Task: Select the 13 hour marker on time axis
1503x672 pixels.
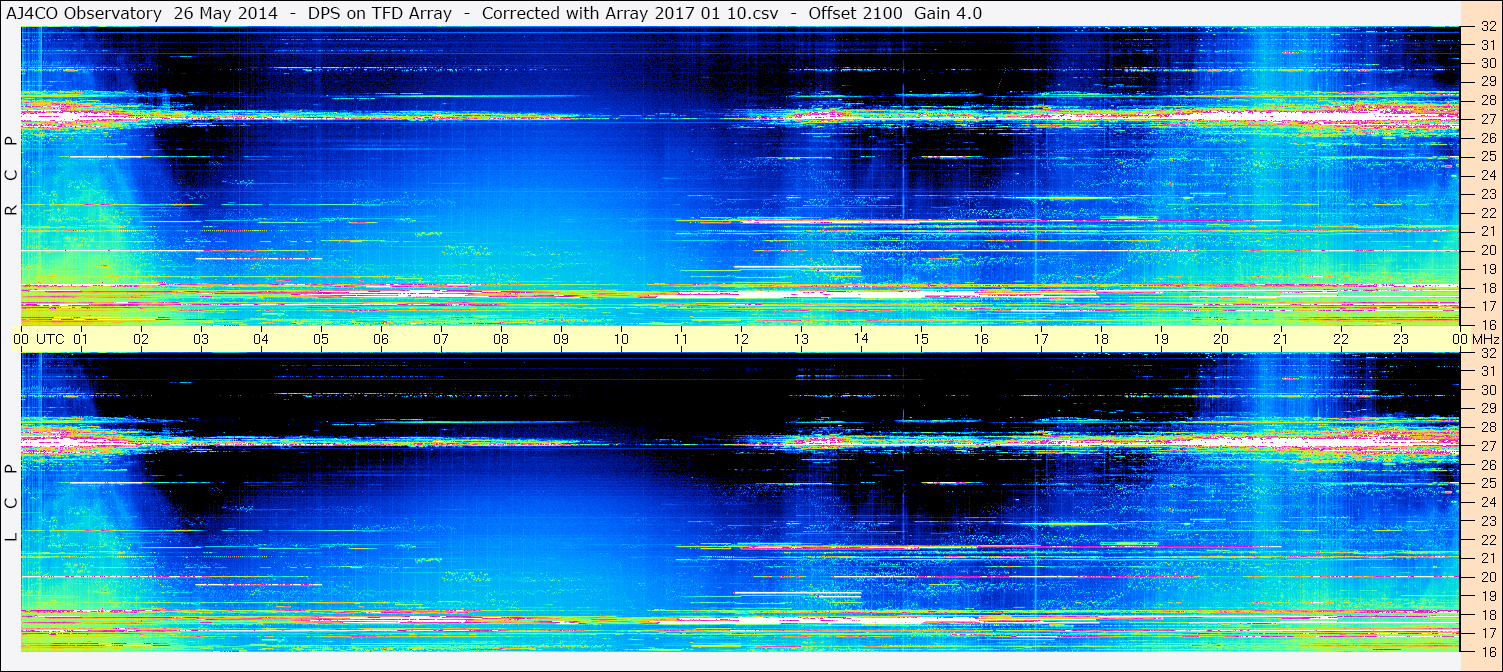Action: tap(801, 339)
